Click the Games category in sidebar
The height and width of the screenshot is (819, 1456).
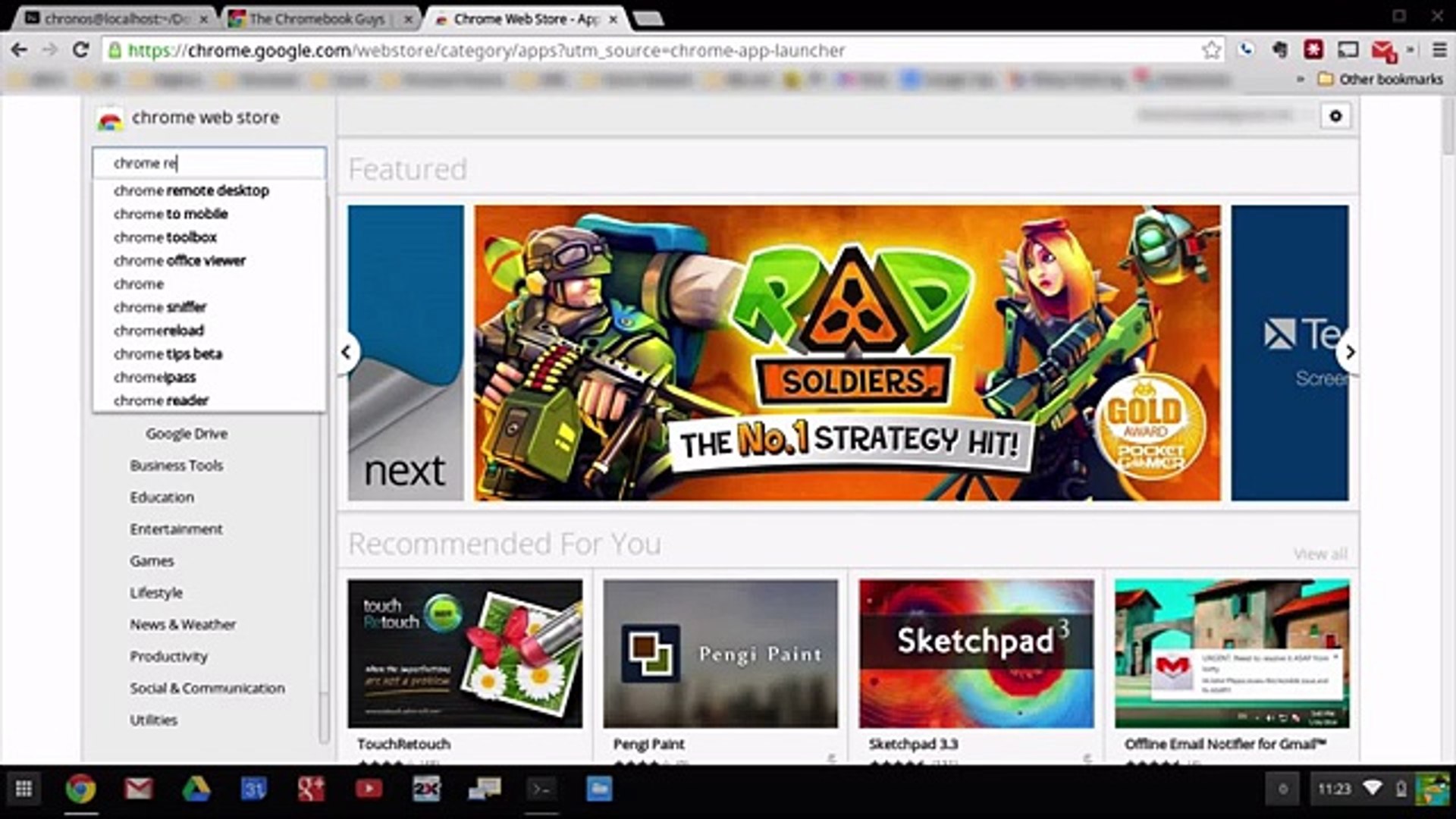(x=151, y=561)
